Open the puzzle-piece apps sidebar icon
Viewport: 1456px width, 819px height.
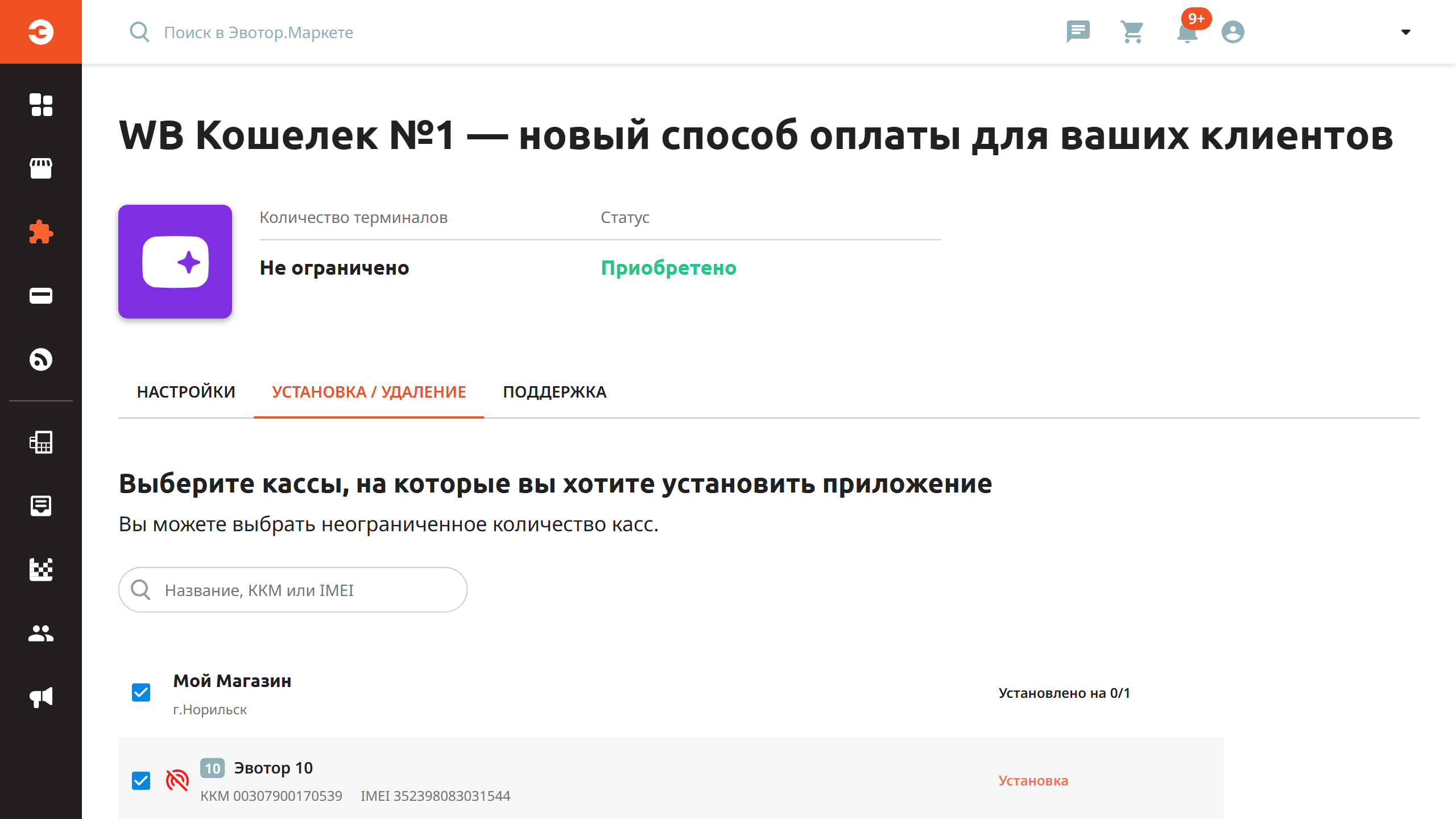(41, 232)
